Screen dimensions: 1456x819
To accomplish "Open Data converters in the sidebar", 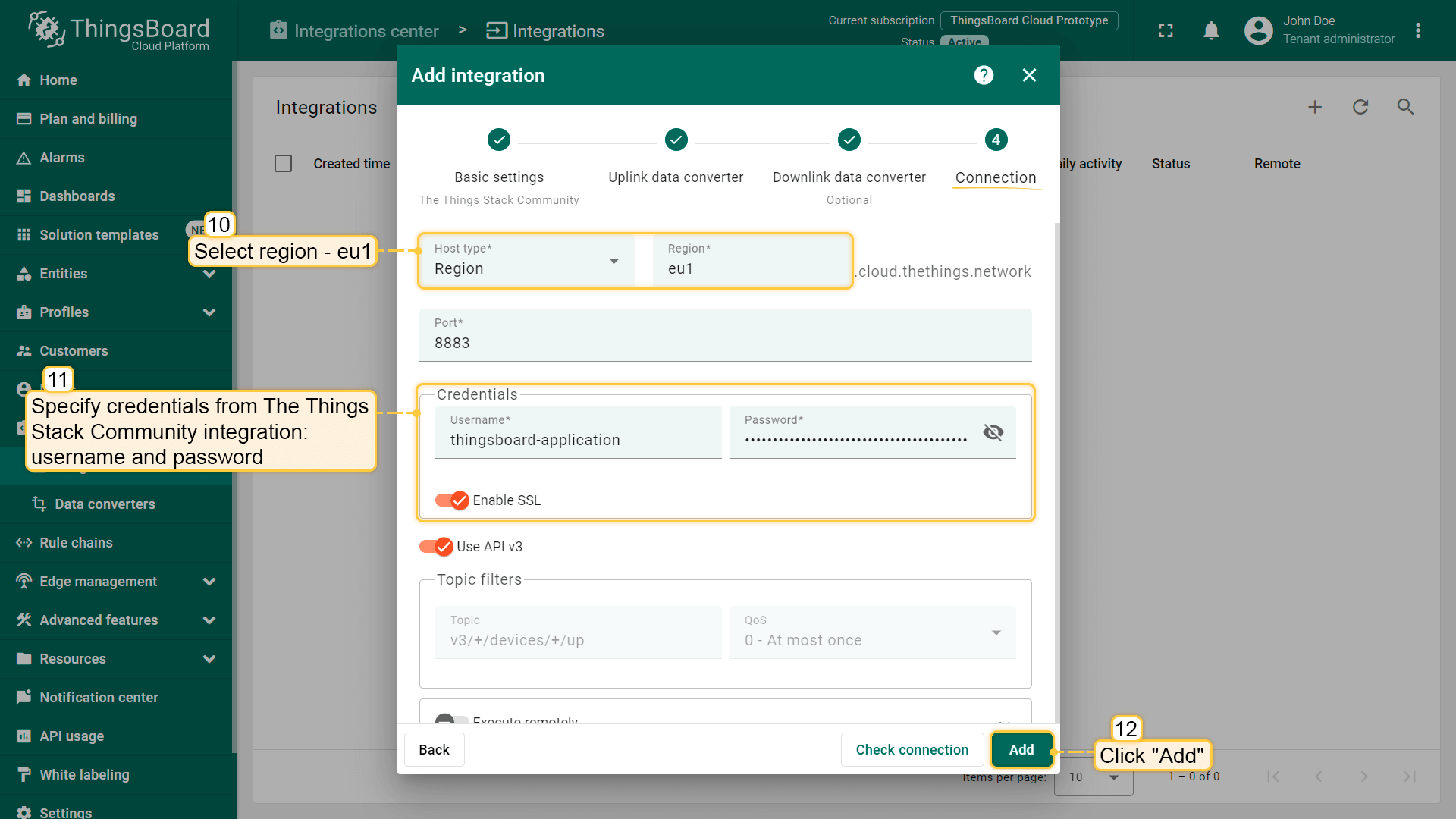I will pos(116,504).
